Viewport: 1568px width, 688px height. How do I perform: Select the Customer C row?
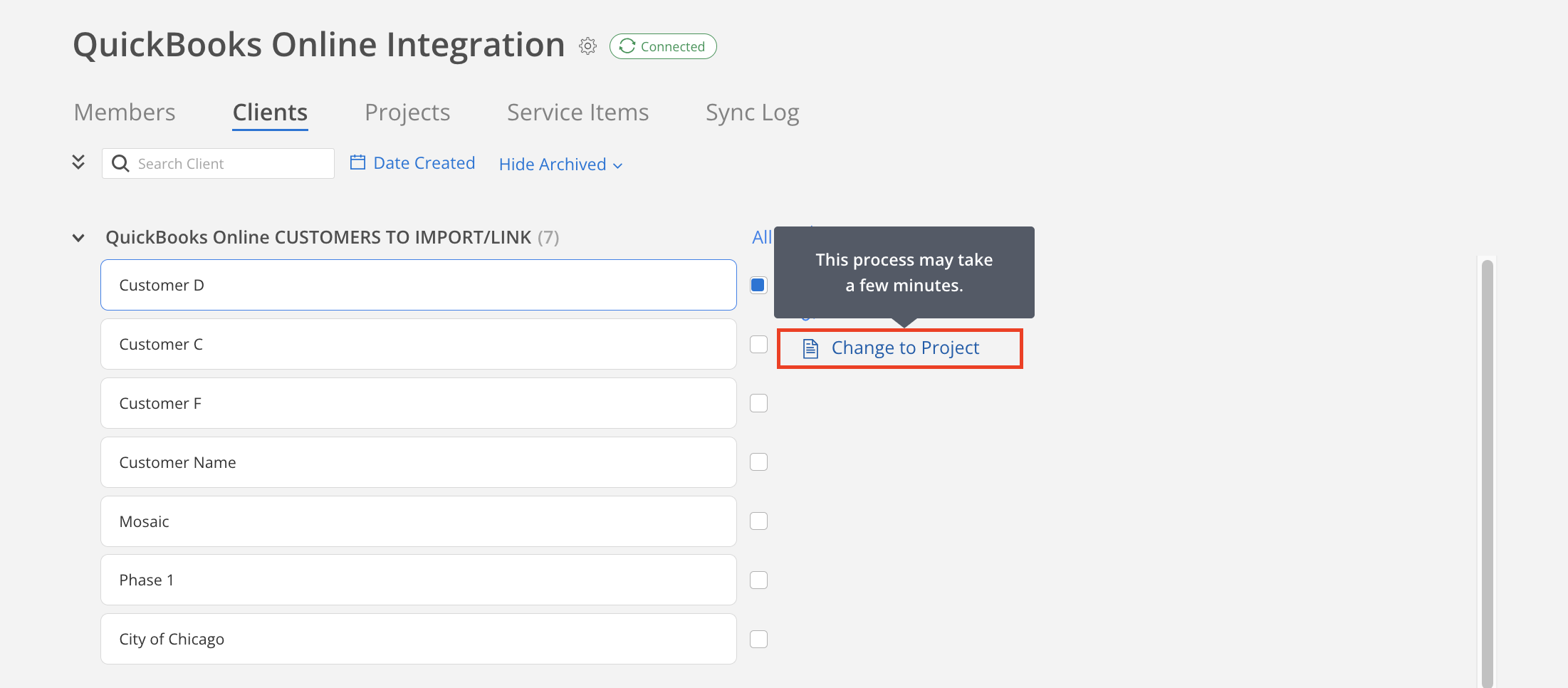[x=419, y=344]
